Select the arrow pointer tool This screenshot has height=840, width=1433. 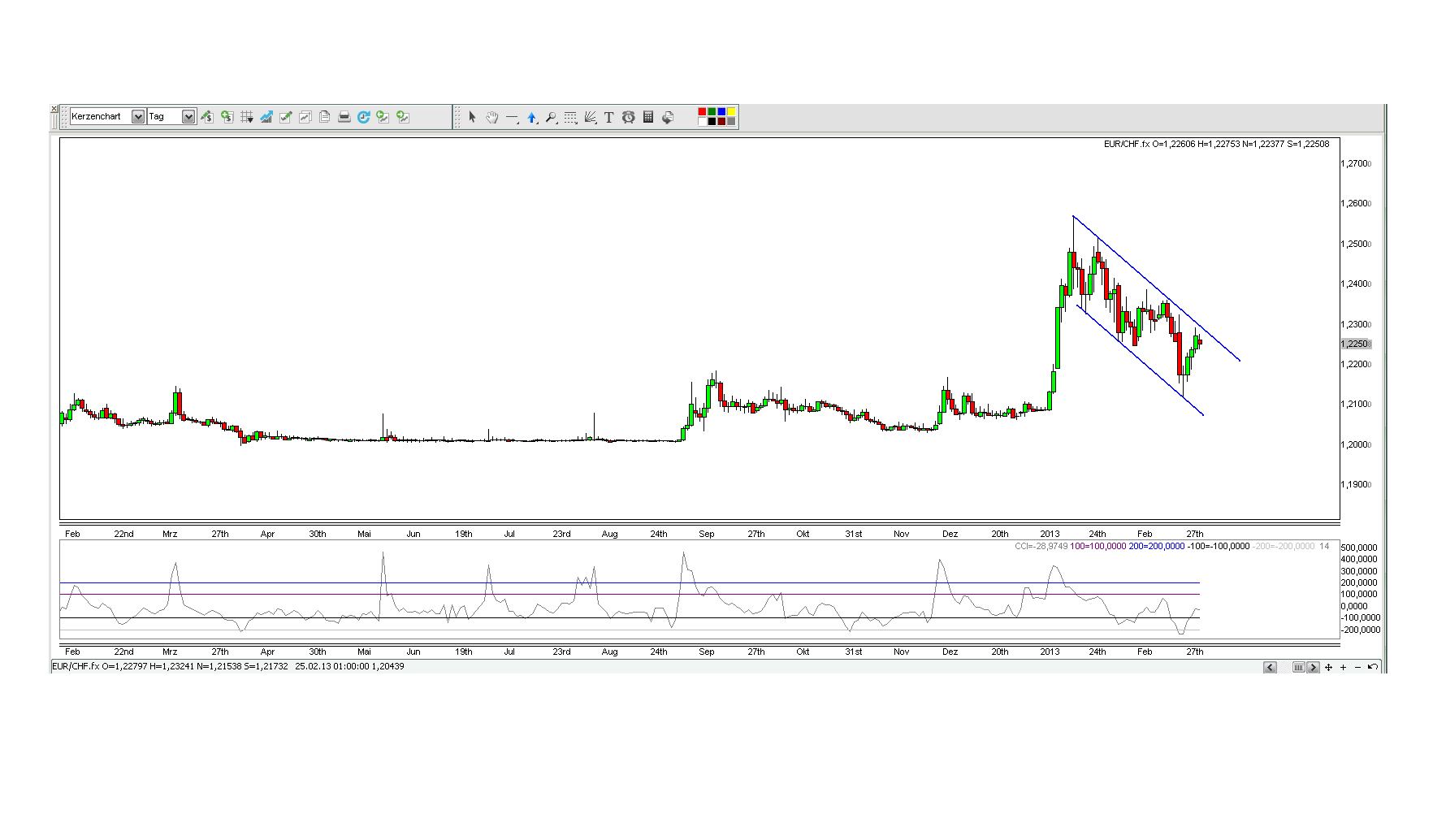[x=472, y=117]
